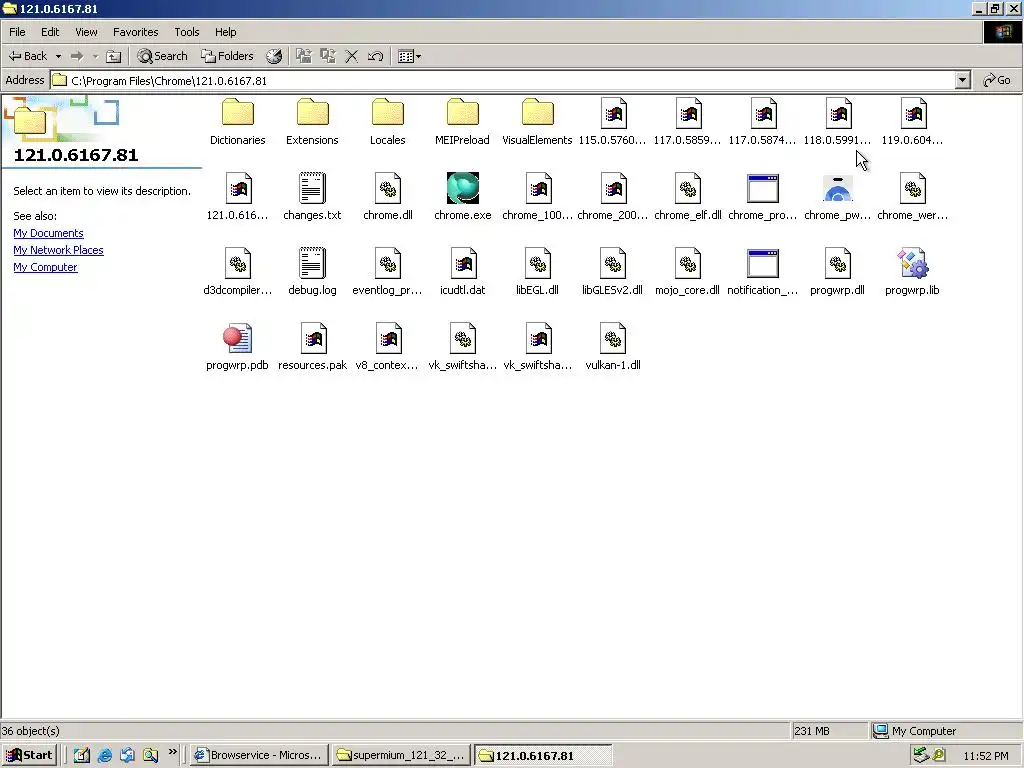Viewport: 1024px width, 768px height.
Task: Toggle the Folders pane
Action: click(x=227, y=56)
